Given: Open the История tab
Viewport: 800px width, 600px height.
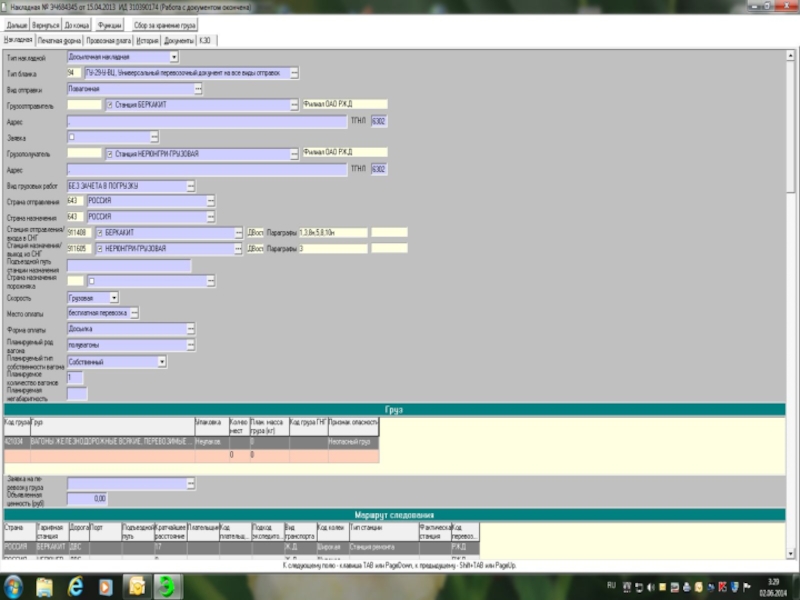Looking at the screenshot, I should point(148,41).
